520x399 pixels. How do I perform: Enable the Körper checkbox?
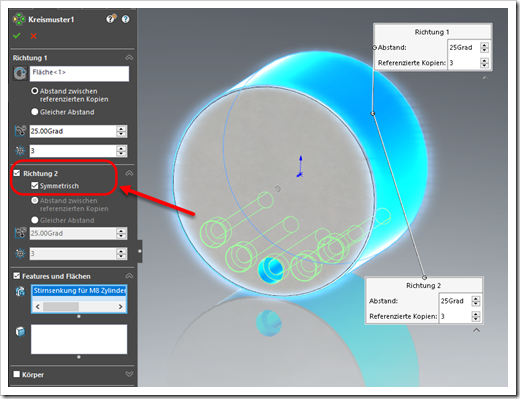17,374
